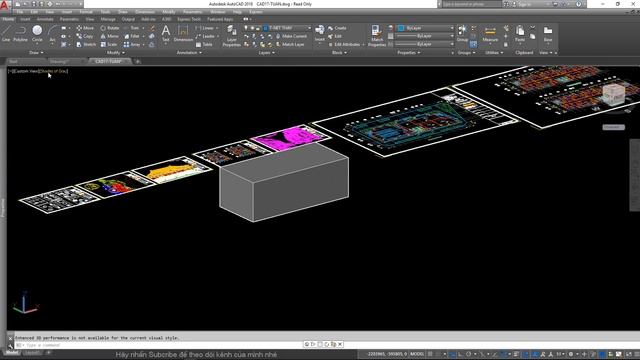Select the Stretch tool
This screenshot has height=360, width=640.
point(86,44)
